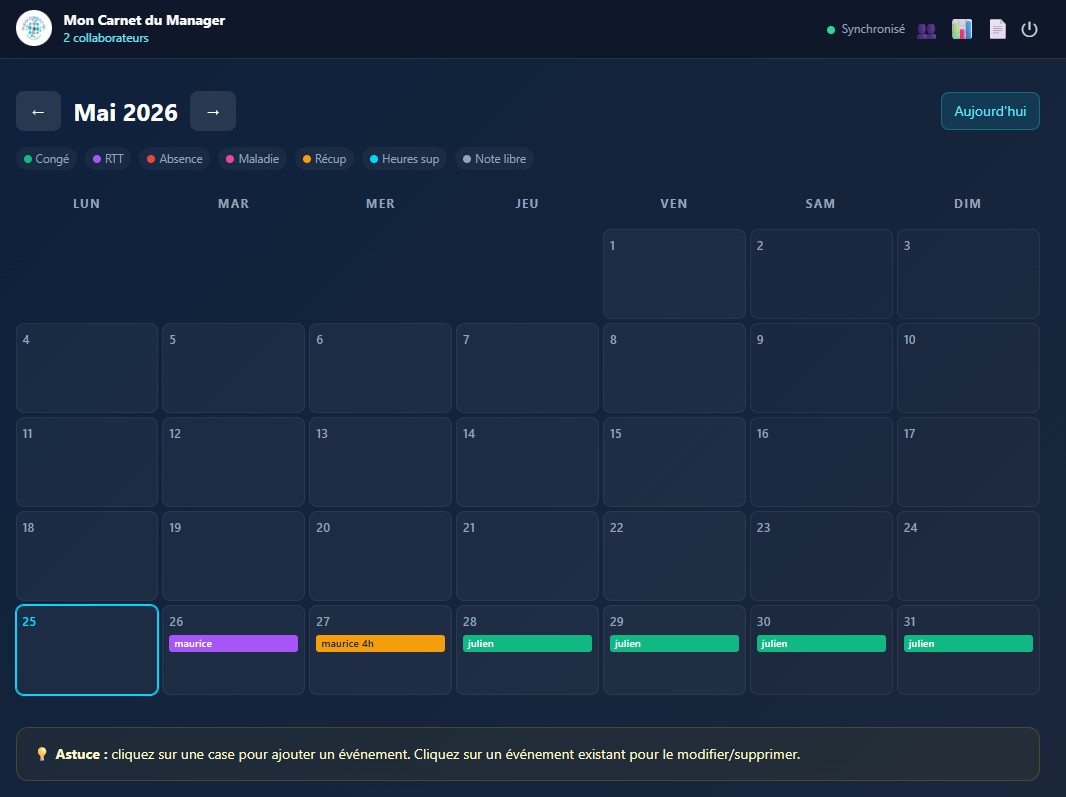
Task: Select day 22 cell
Action: click(674, 556)
